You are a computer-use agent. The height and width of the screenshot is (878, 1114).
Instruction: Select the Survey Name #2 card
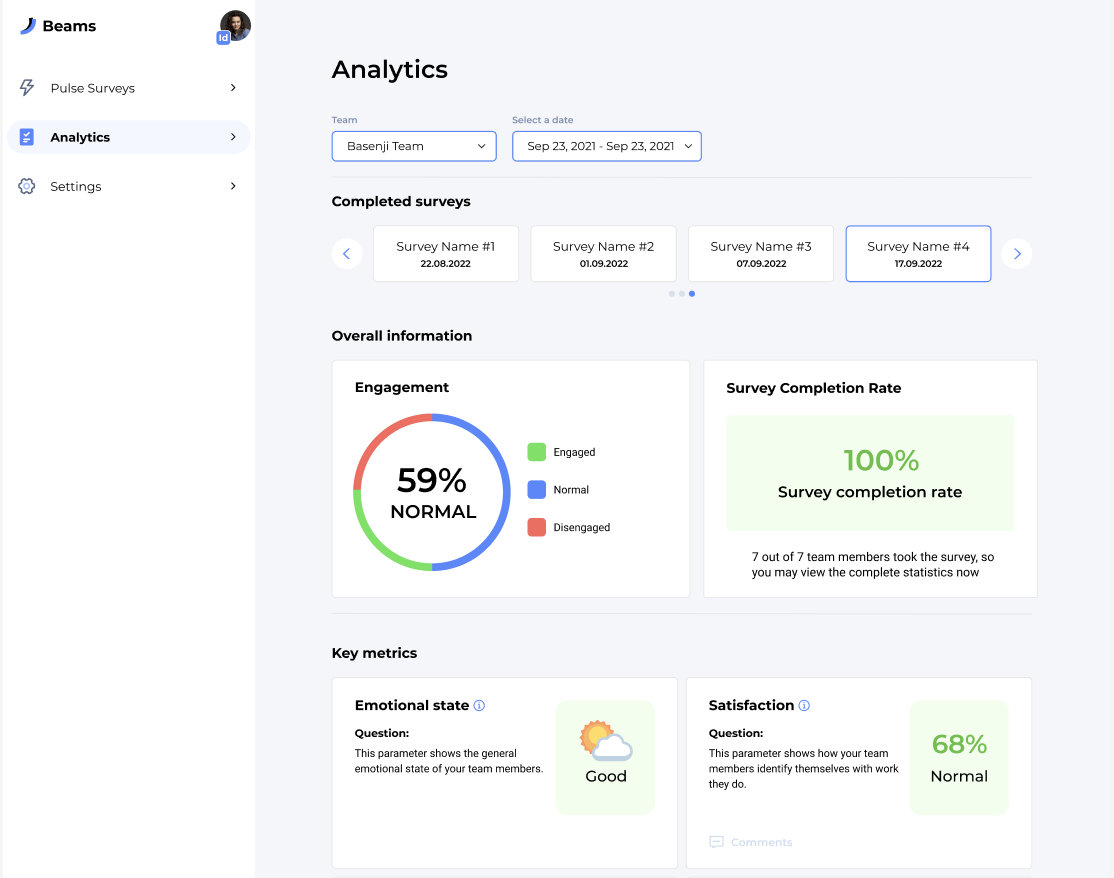click(x=603, y=254)
